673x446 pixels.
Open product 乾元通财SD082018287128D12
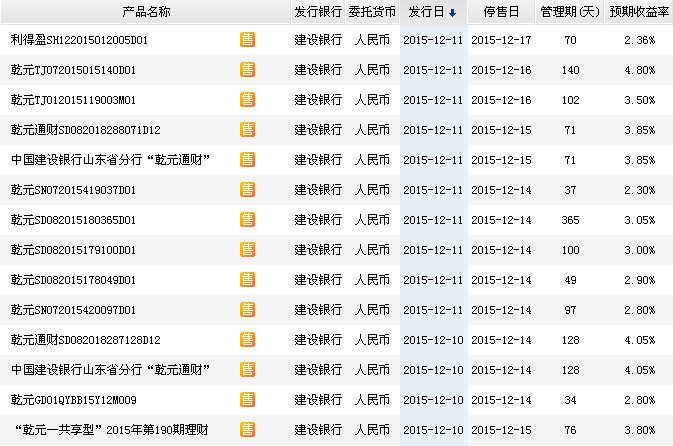(x=85, y=340)
